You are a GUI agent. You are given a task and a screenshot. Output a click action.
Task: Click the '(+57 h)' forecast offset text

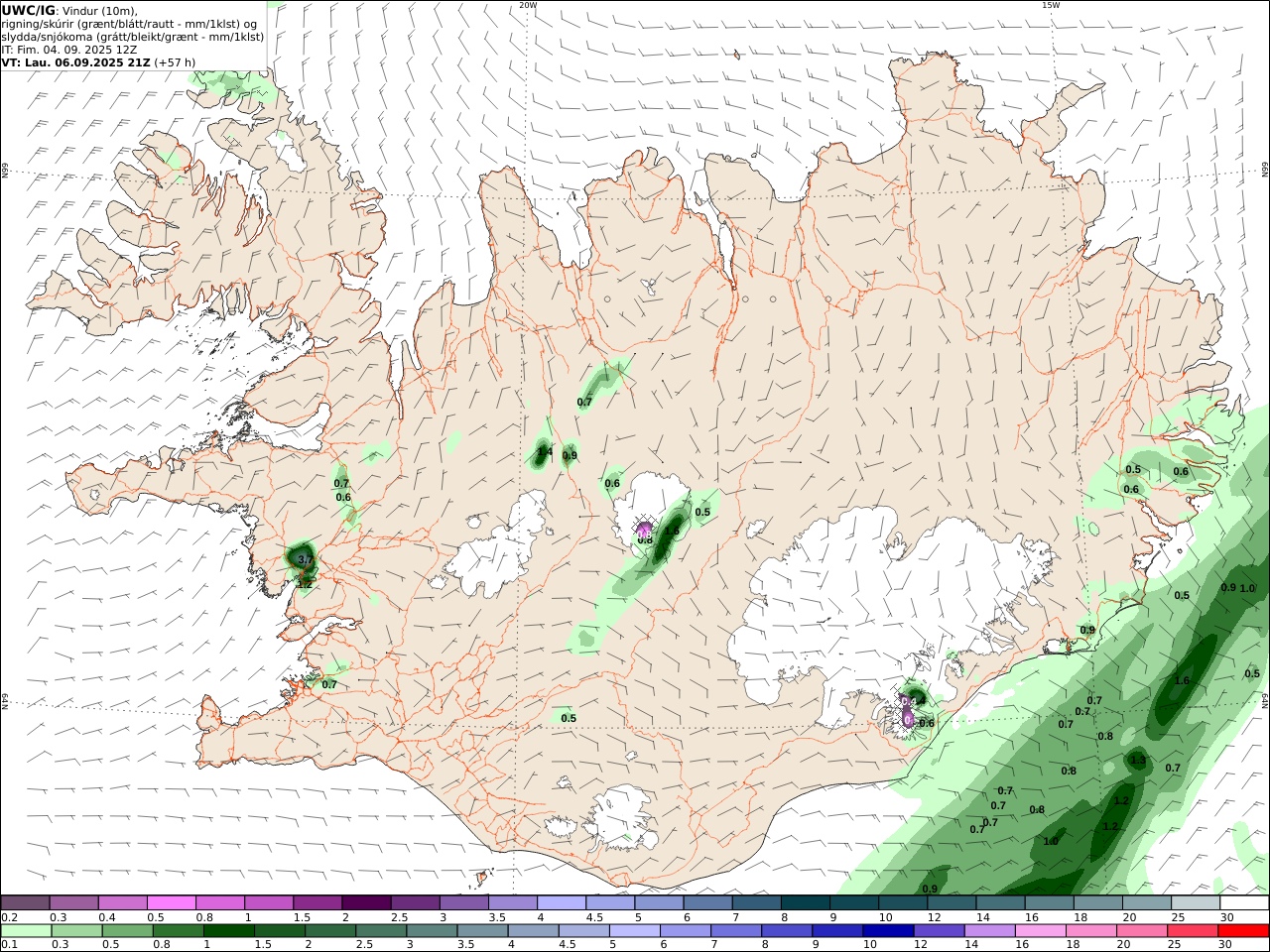(176, 62)
